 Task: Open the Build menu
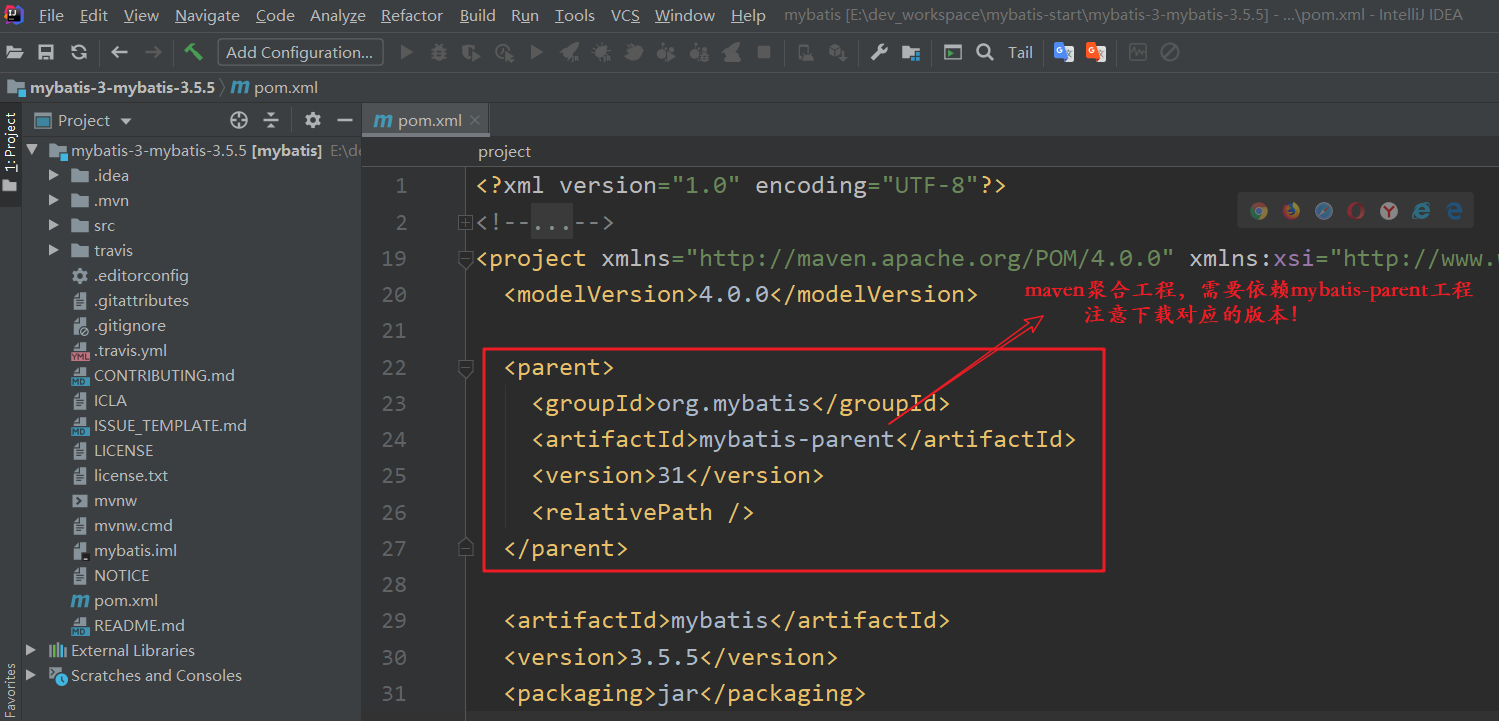tap(478, 15)
